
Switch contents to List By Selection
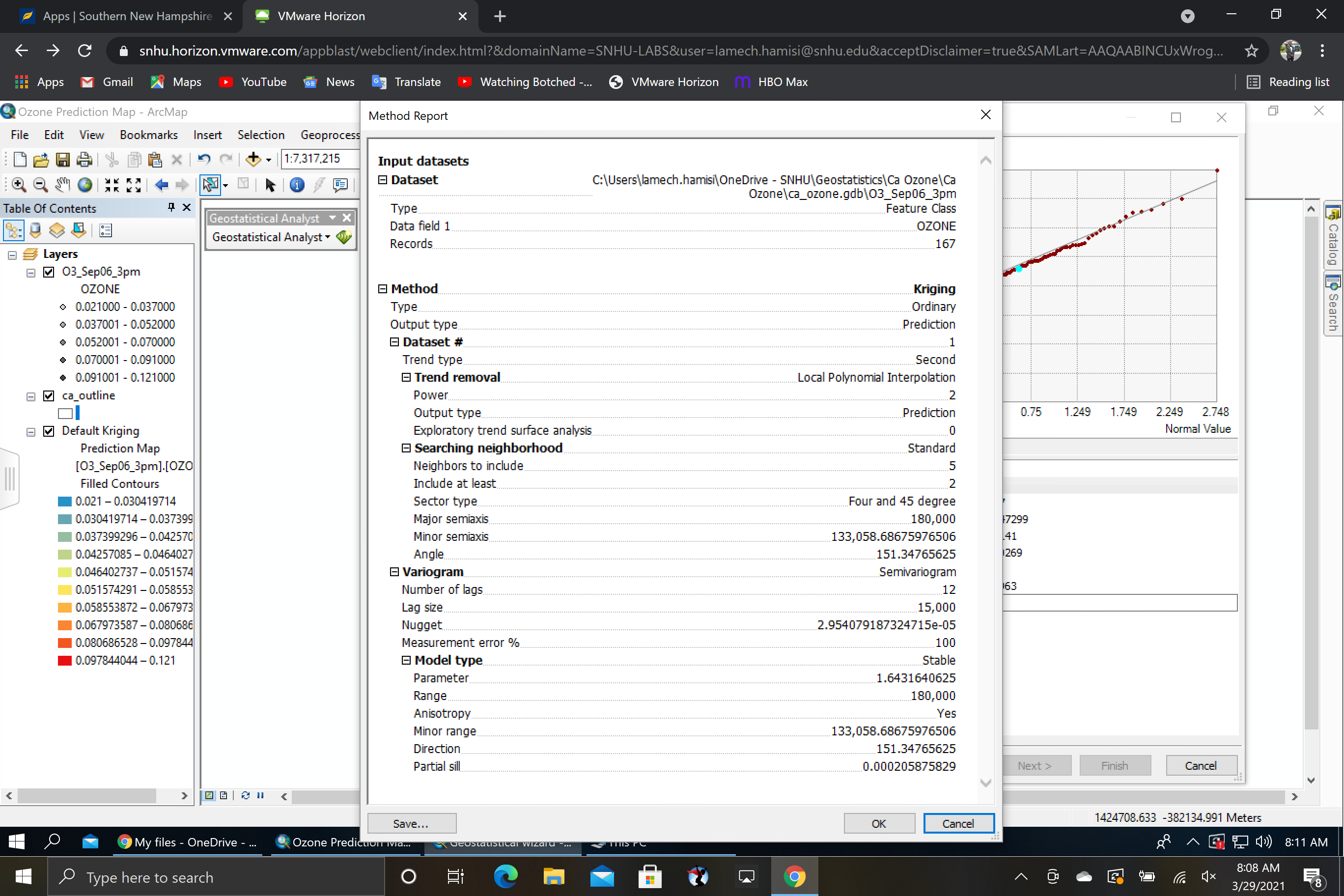click(78, 230)
